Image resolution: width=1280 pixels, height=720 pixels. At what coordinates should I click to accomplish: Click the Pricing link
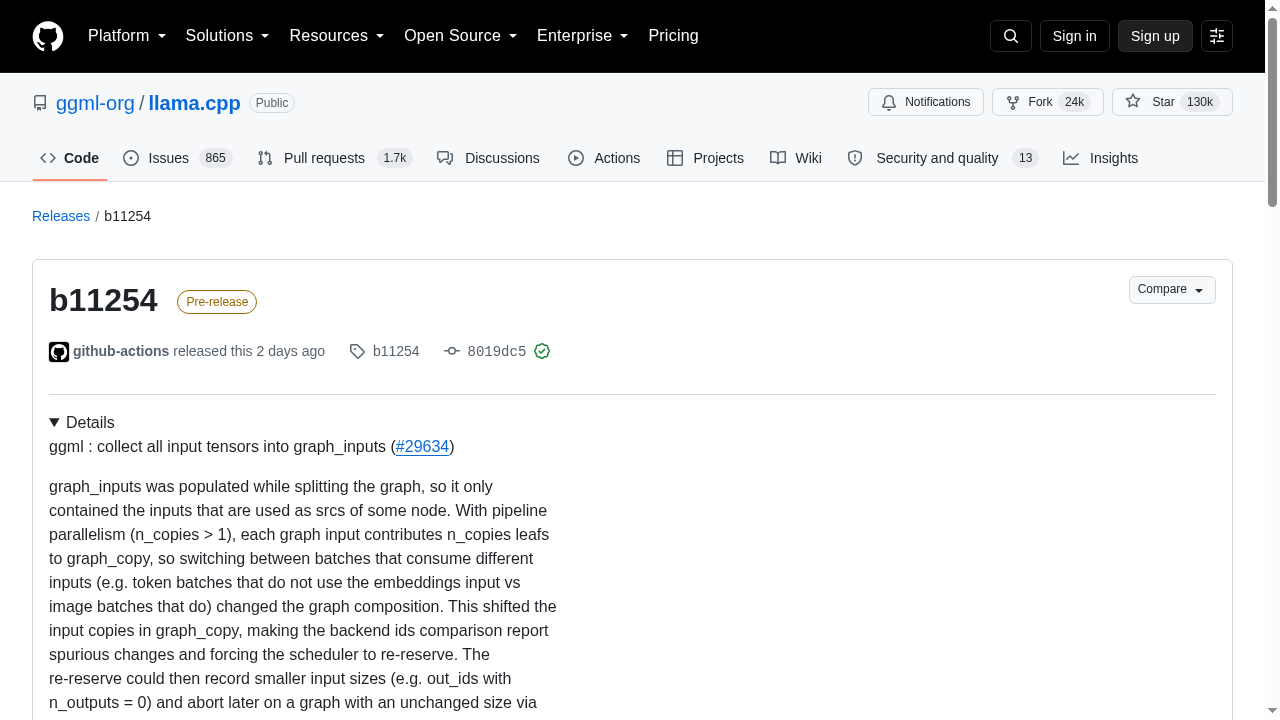point(673,36)
